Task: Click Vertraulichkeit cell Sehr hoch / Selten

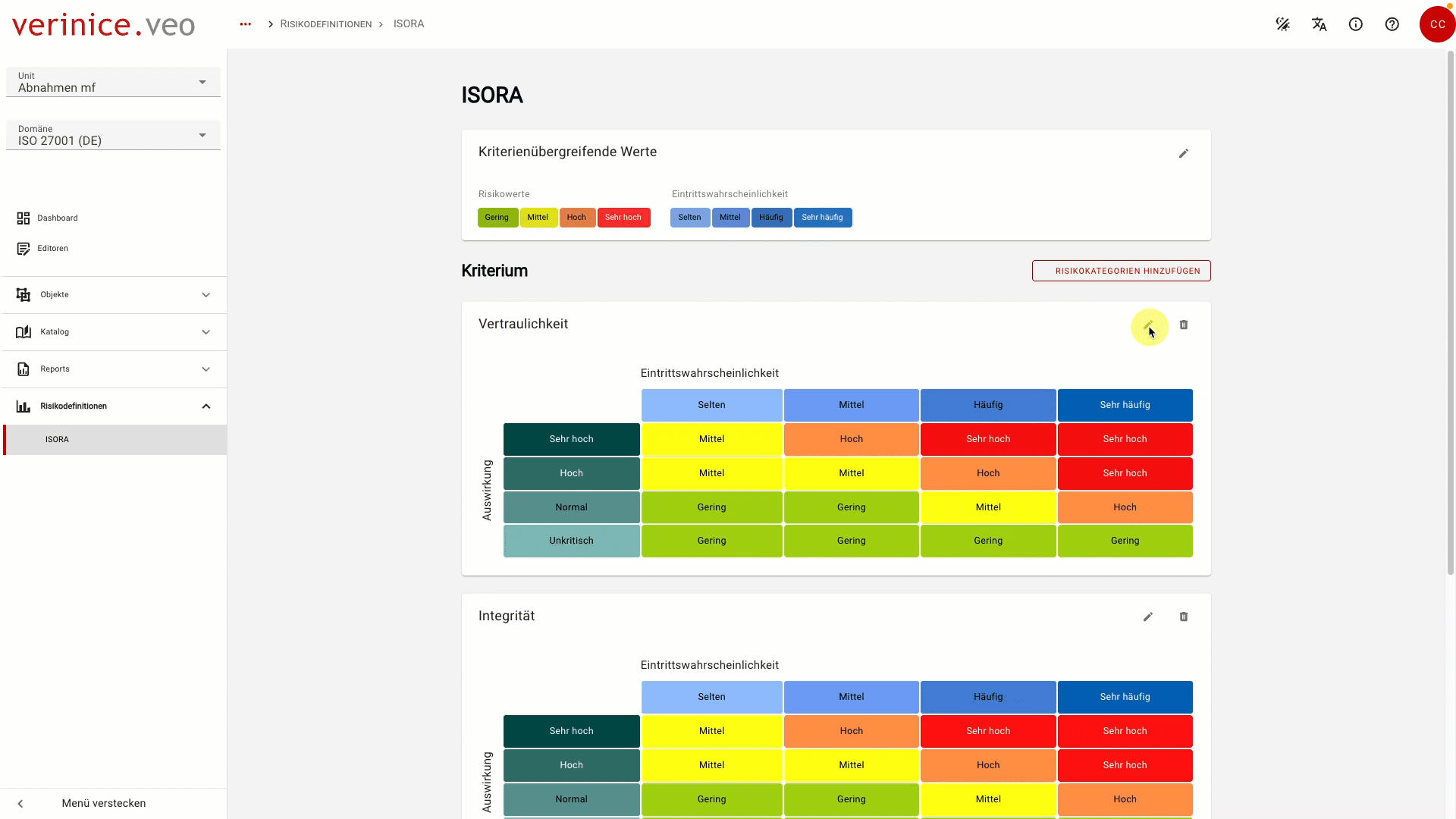Action: (x=712, y=439)
